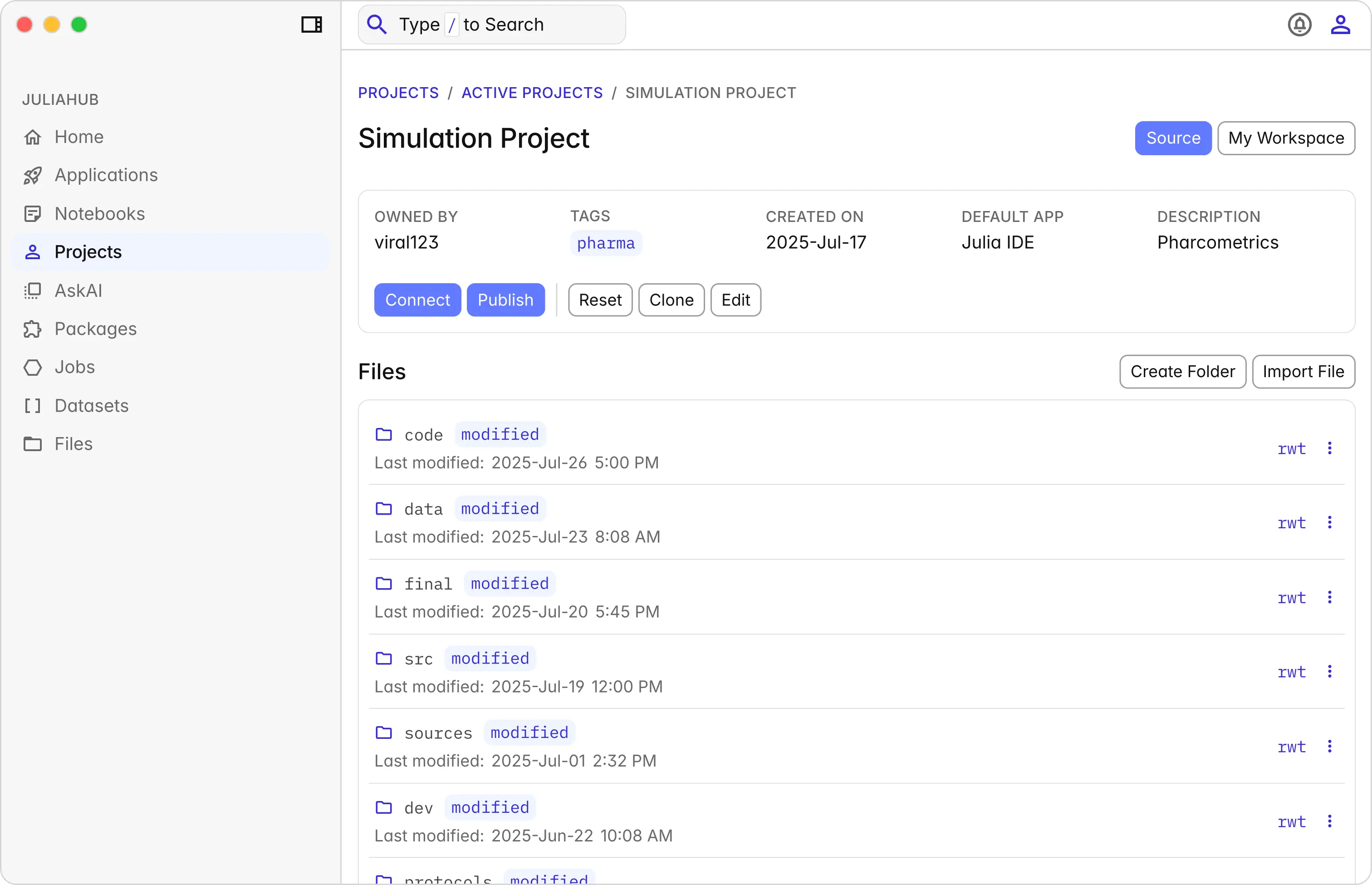Toggle the sidebar panel icon
The height and width of the screenshot is (885, 1372).
coord(311,25)
